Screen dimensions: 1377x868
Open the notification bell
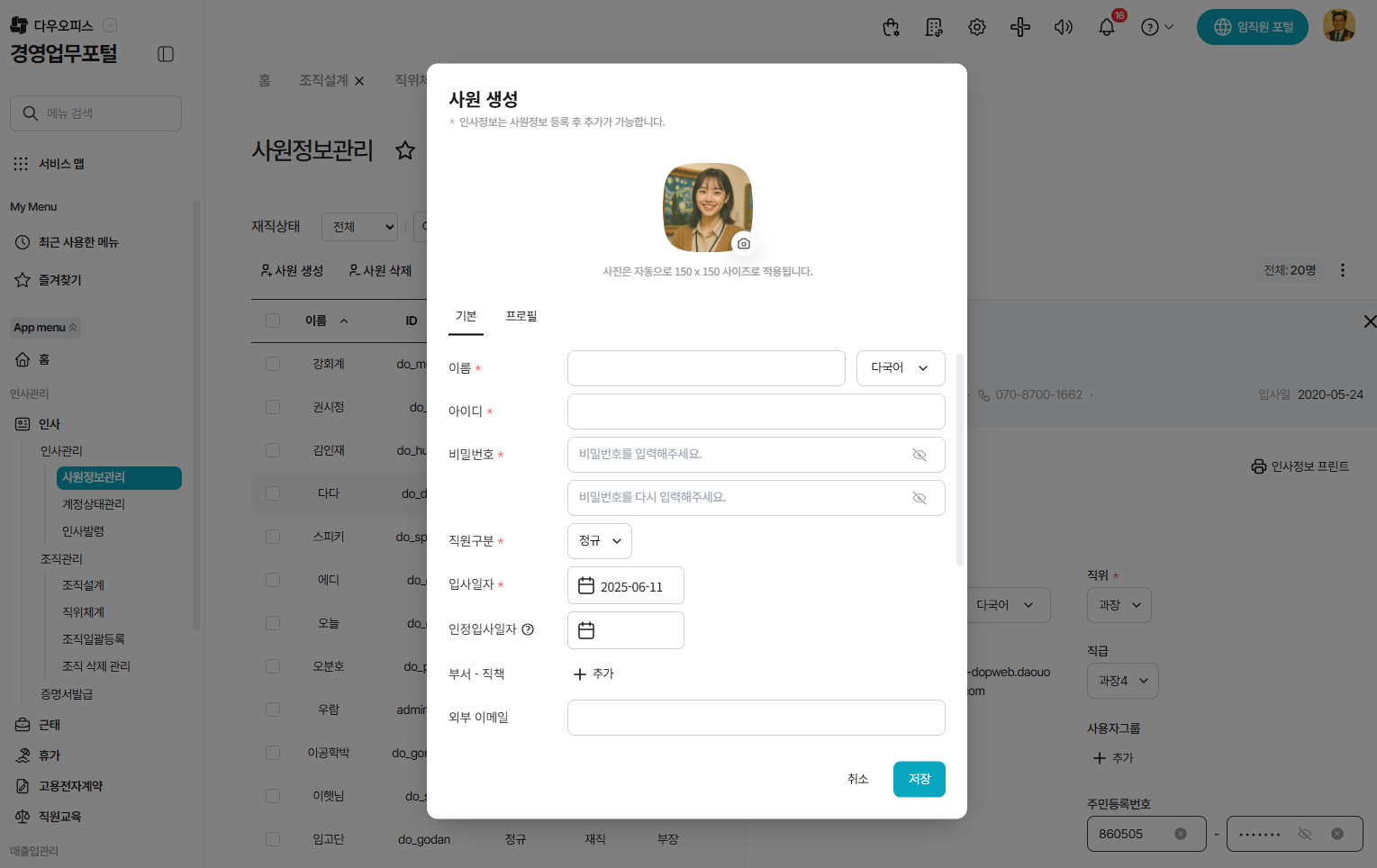1107,27
